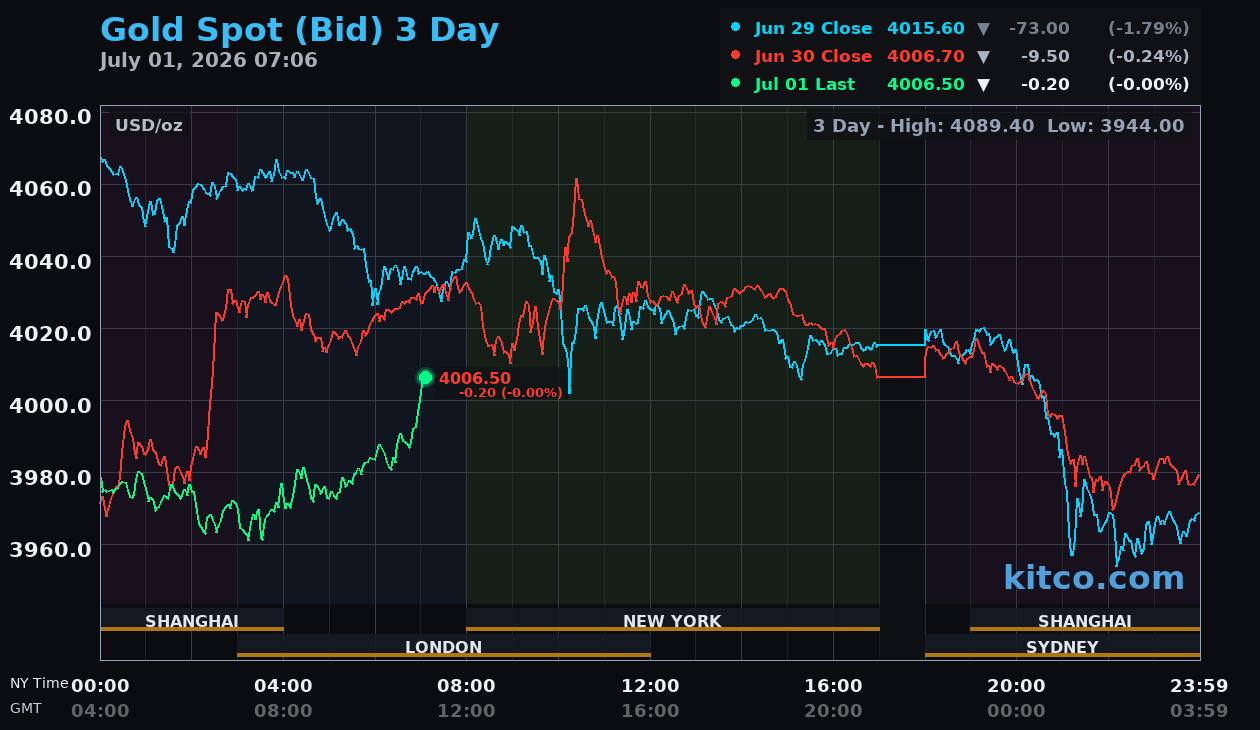1260x730 pixels.
Task: Click the NY time 08:00 axis label
Action: click(x=466, y=686)
